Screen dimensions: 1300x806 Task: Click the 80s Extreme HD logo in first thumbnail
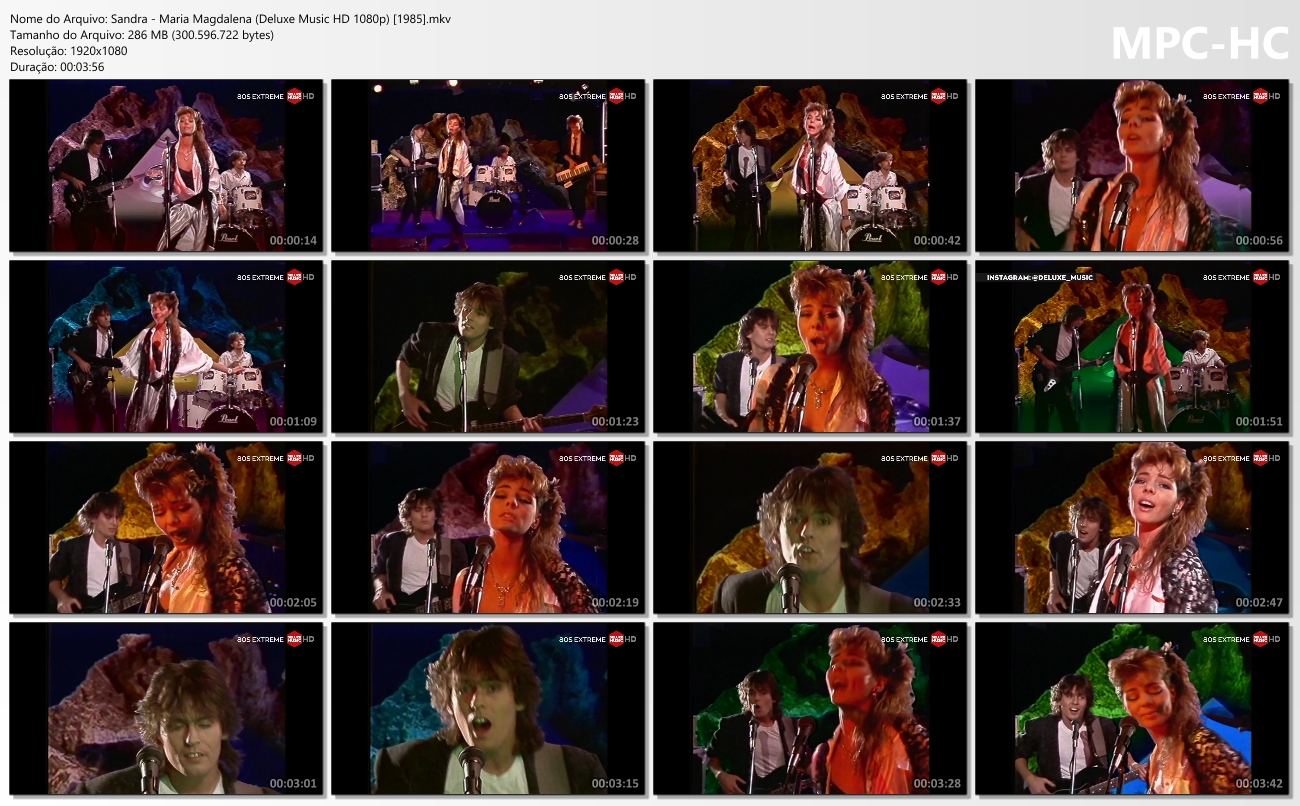click(275, 96)
